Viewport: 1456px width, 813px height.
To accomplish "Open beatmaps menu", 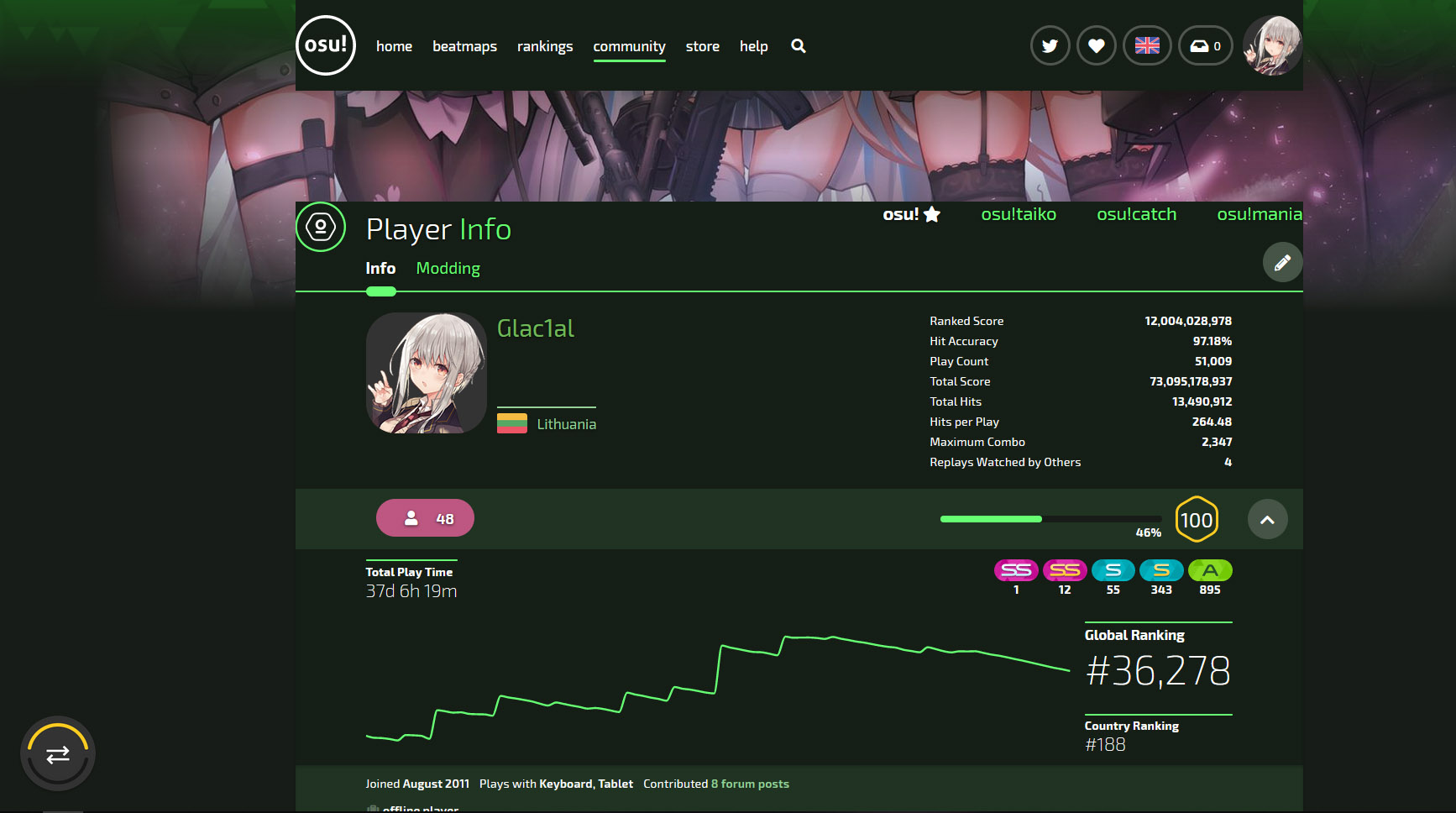I will pos(464,46).
